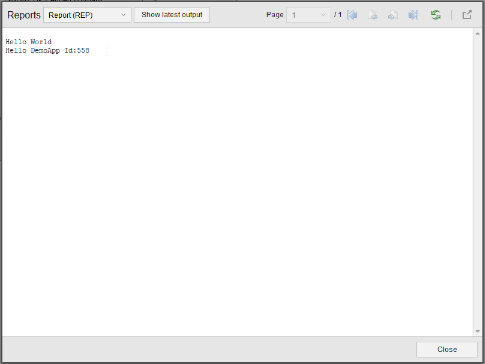
Task: Close the Reports dialog
Action: coord(447,349)
